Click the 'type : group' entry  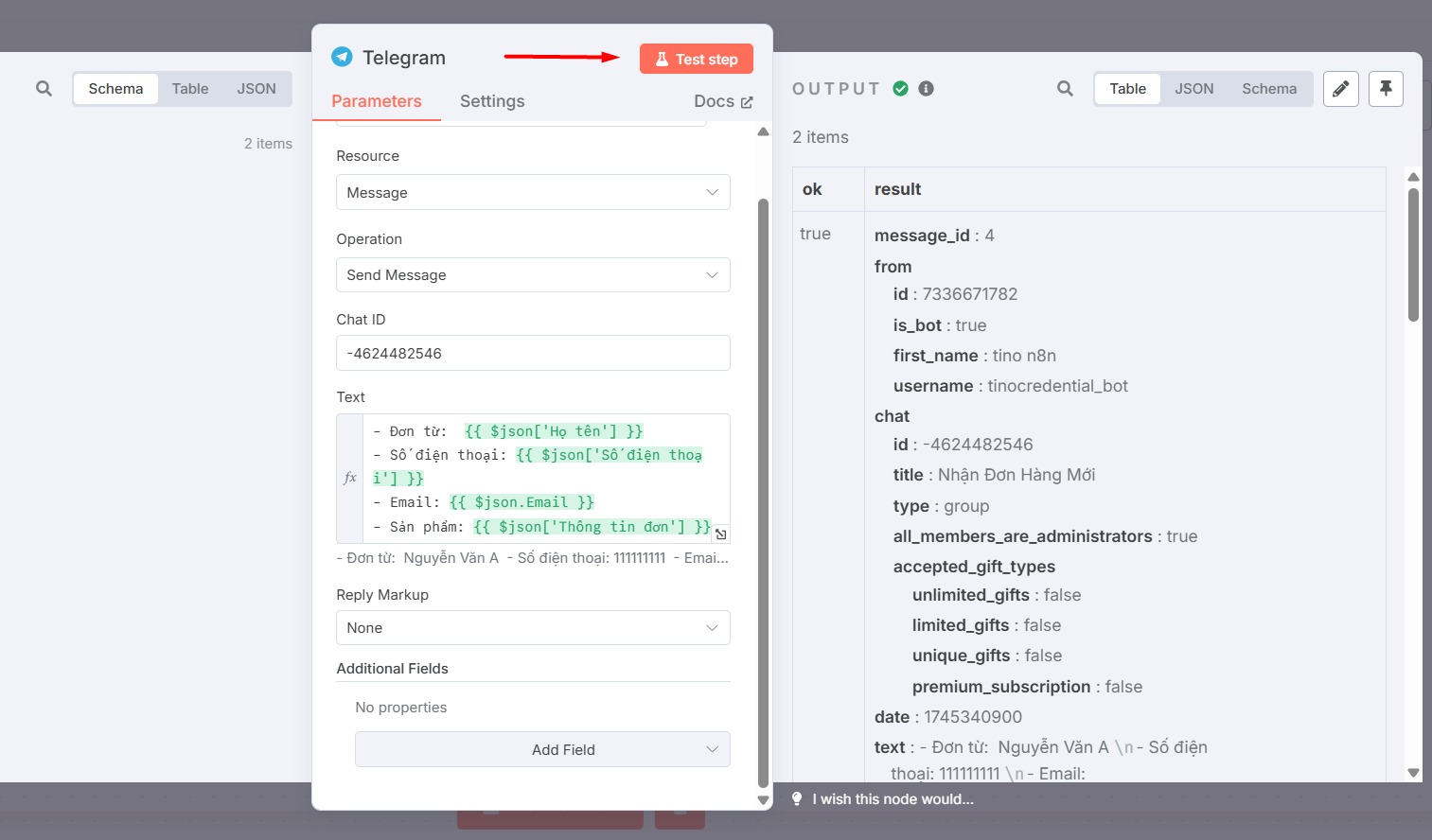(x=941, y=506)
